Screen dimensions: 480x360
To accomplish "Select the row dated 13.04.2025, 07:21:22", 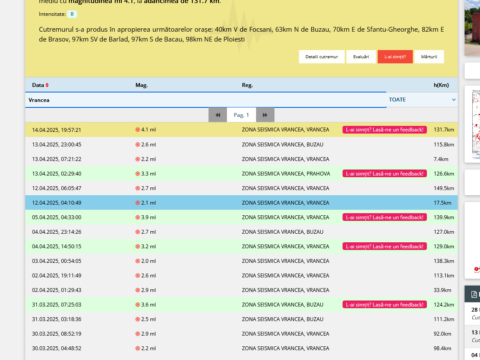I will pos(241,159).
